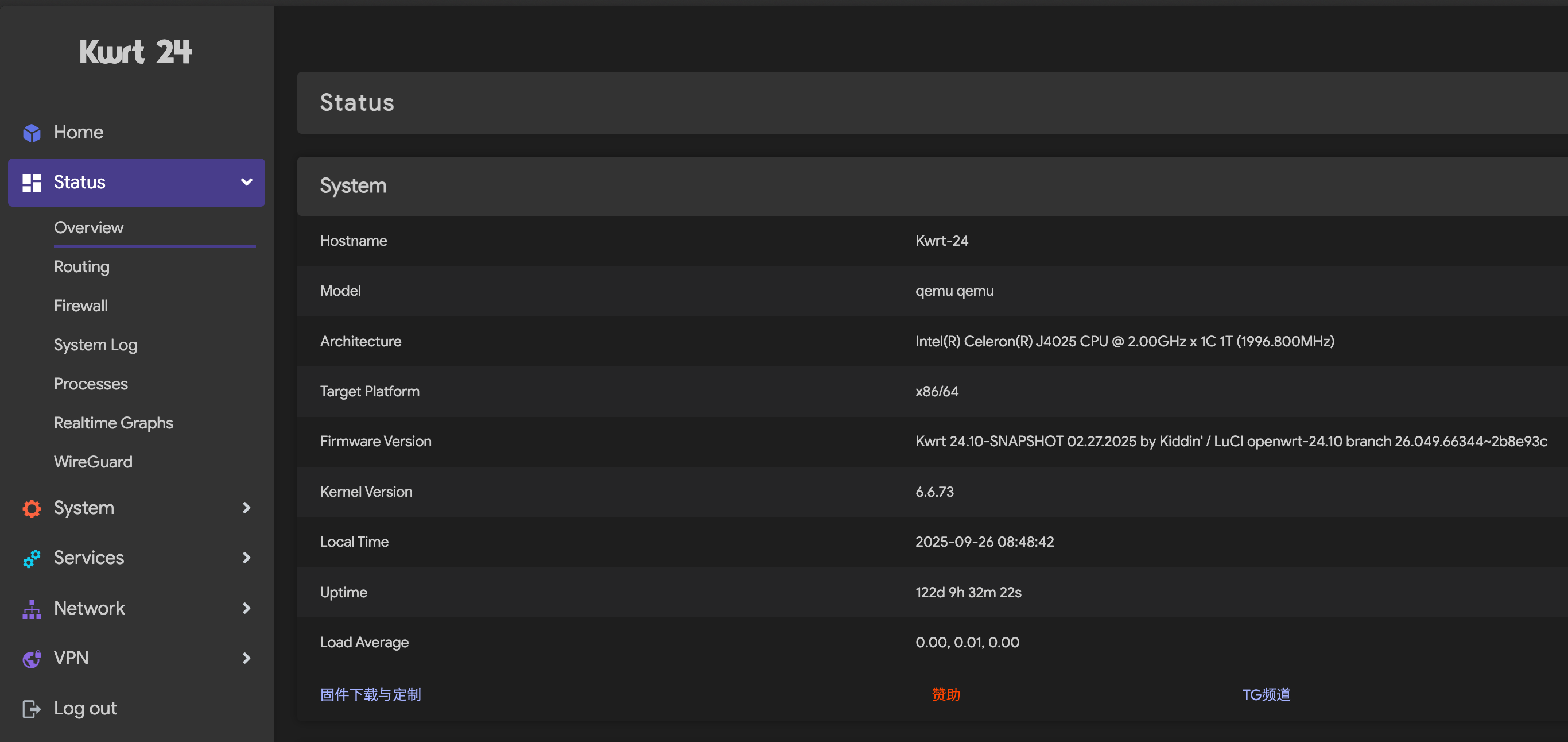Click the Kwrt 24 logo

click(x=136, y=52)
